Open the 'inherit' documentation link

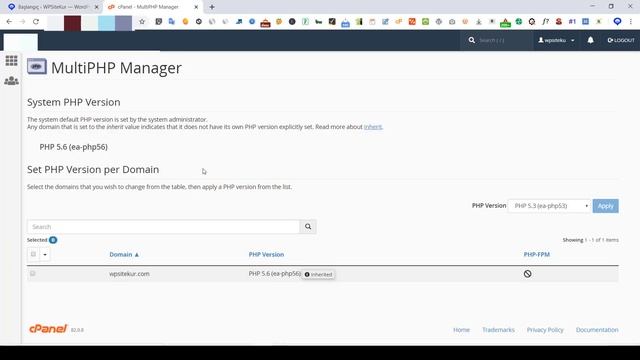[373, 127]
